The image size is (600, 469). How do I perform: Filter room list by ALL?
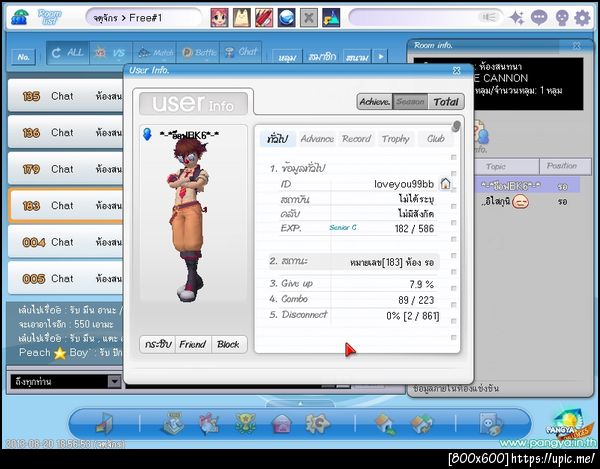(68, 52)
